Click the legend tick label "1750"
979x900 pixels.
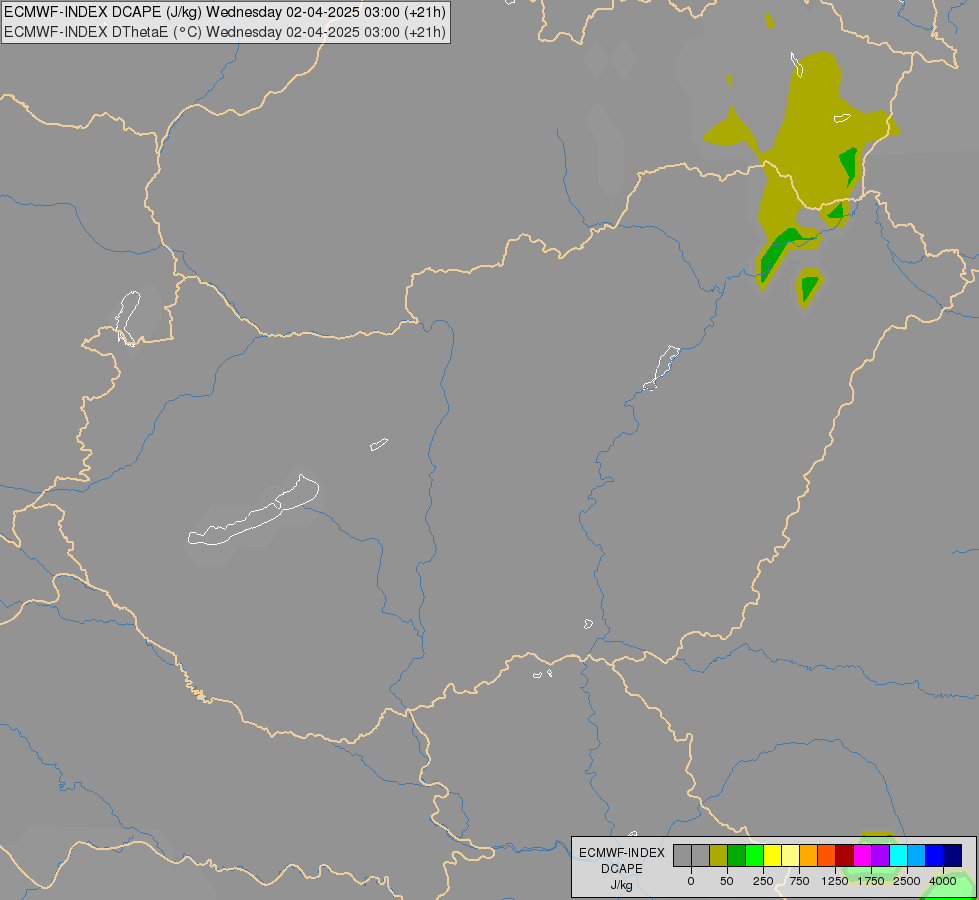[x=871, y=881]
